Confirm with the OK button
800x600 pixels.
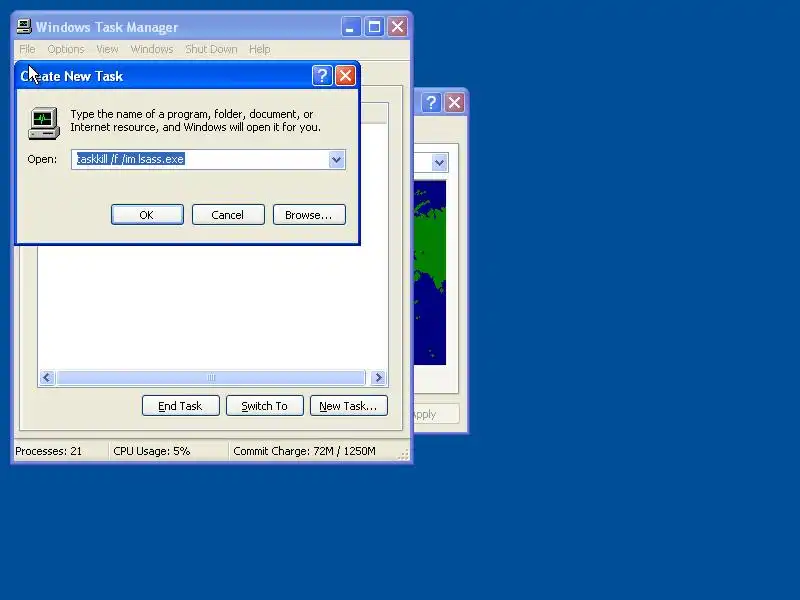point(147,215)
